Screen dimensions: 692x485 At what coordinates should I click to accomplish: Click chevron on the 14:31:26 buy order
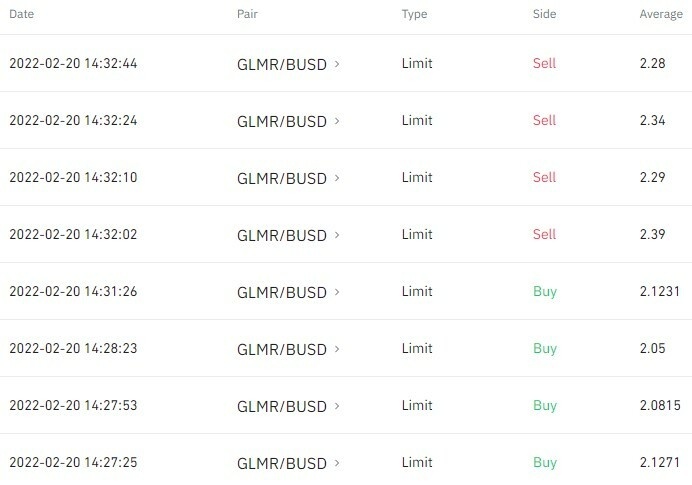(x=337, y=292)
